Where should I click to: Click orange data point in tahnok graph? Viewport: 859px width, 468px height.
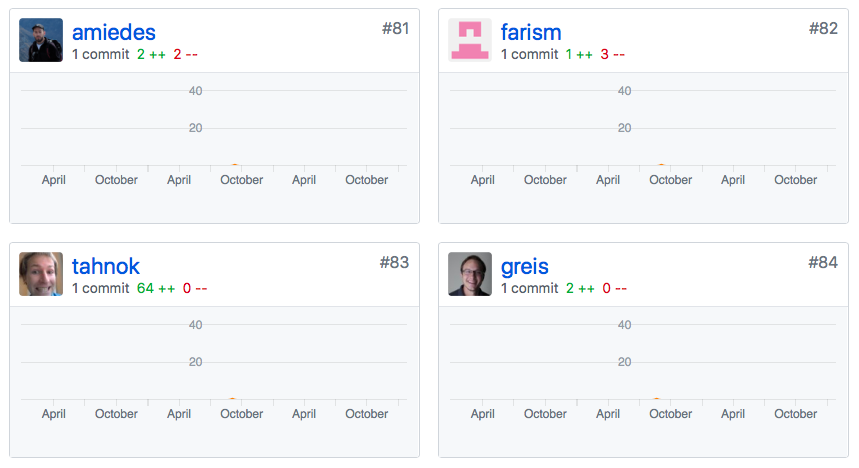232,399
